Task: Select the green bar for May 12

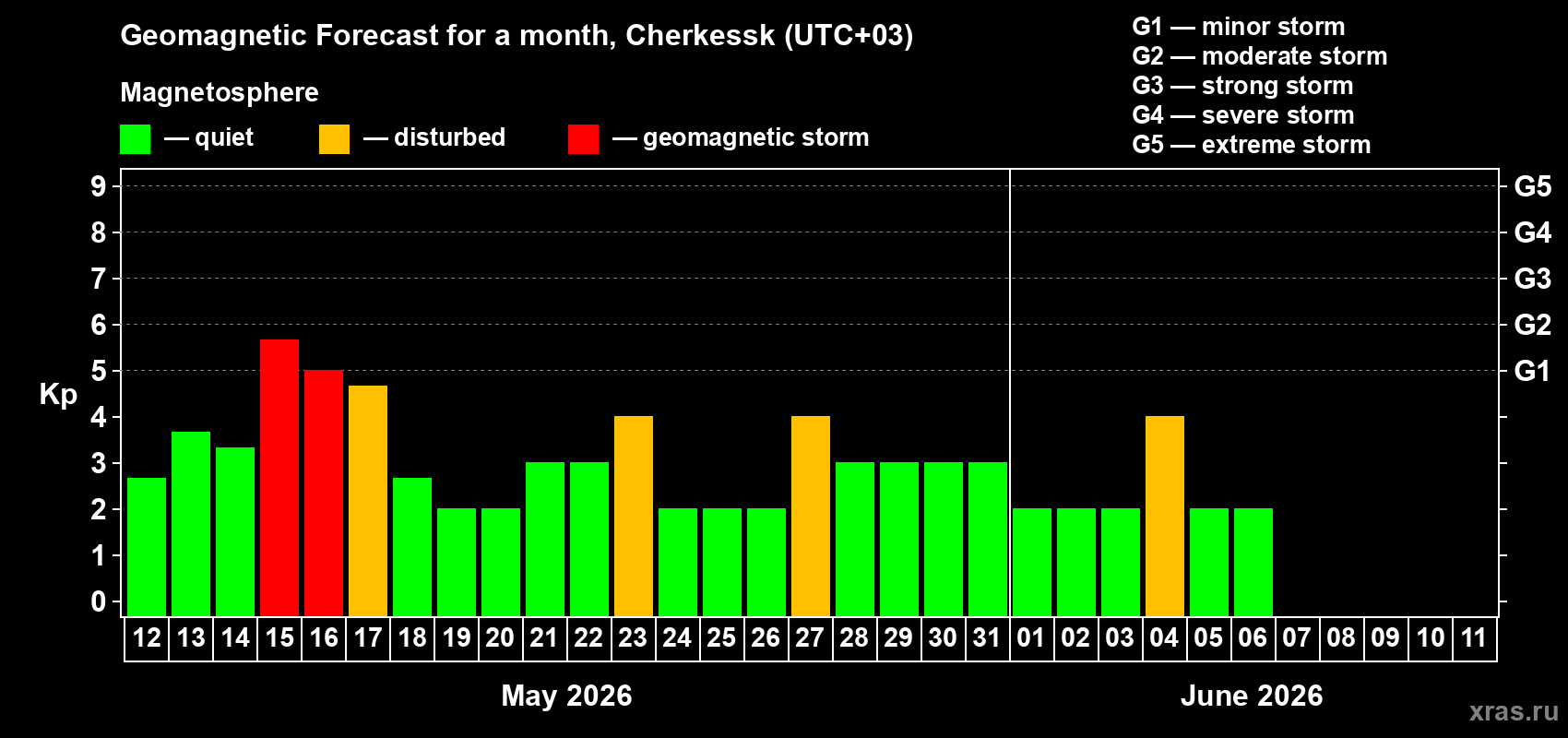Action: [x=147, y=547]
